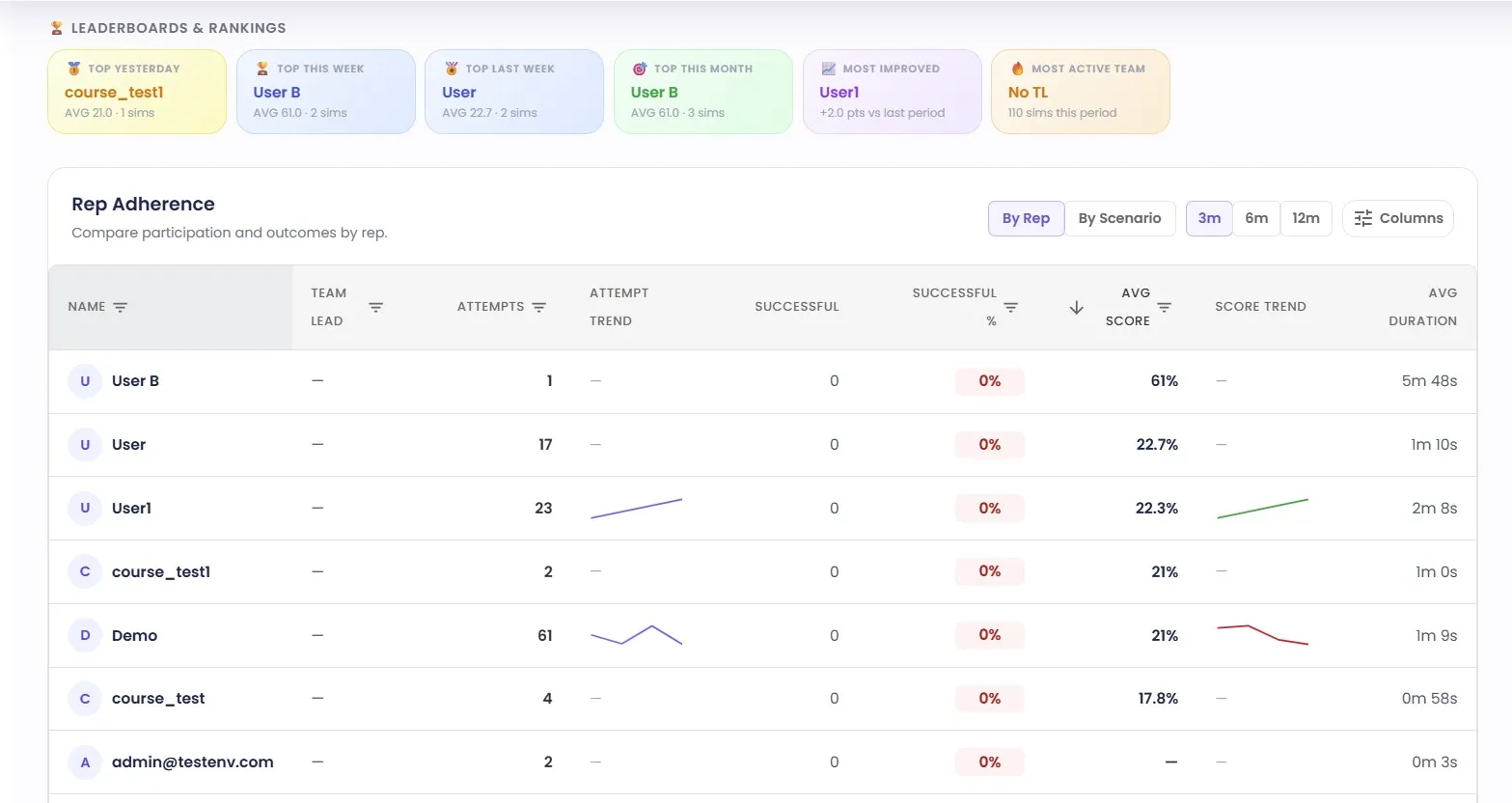Click Demo's purple attempt trend sparkline
The height and width of the screenshot is (803, 1512).
[637, 635]
